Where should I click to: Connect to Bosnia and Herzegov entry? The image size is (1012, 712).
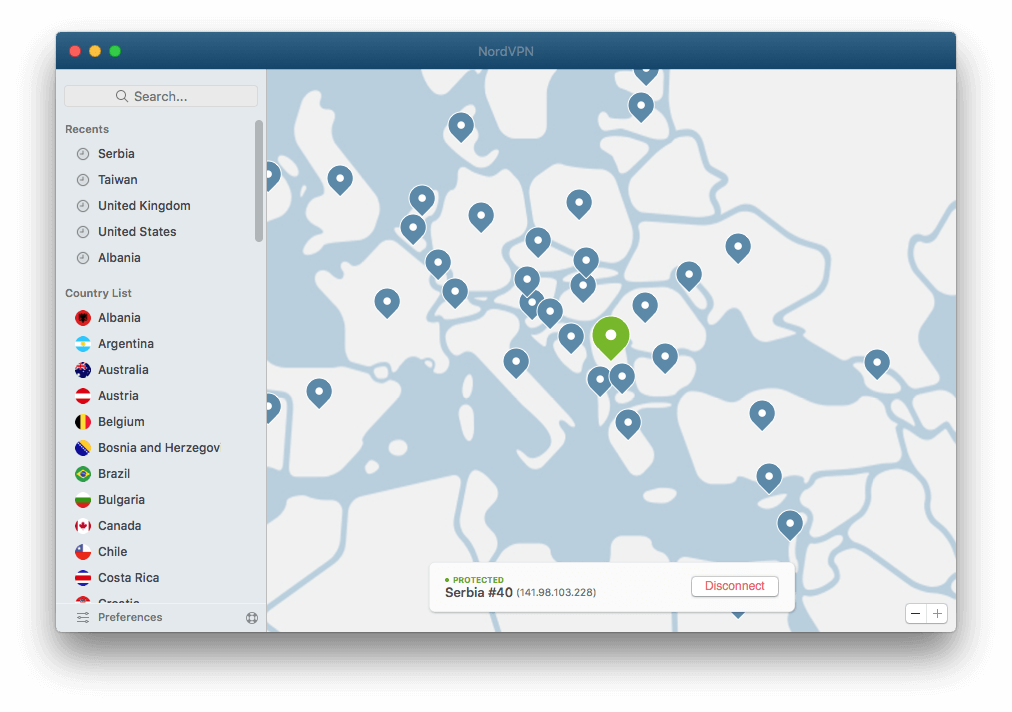(x=161, y=447)
